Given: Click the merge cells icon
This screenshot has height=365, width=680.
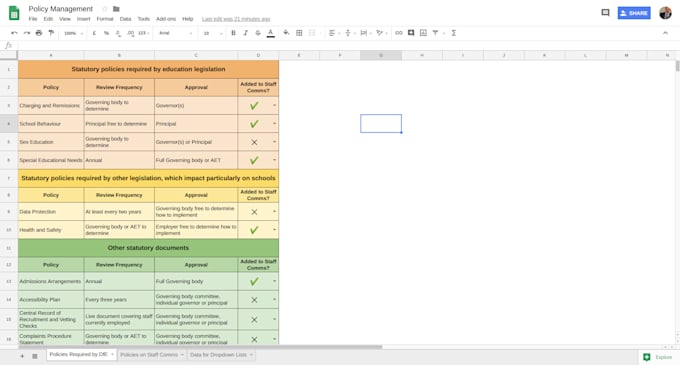Looking at the screenshot, I should 312,33.
